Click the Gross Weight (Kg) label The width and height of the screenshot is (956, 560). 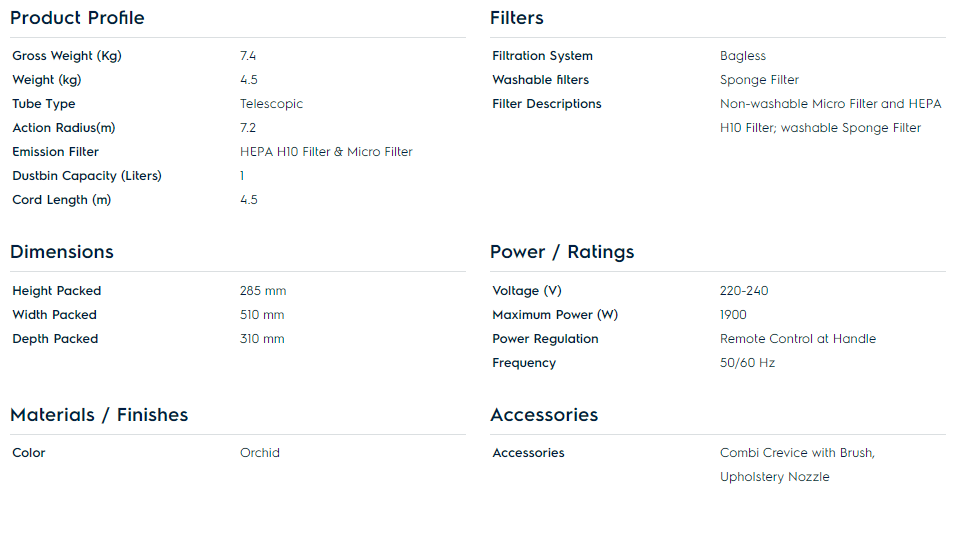tap(67, 56)
